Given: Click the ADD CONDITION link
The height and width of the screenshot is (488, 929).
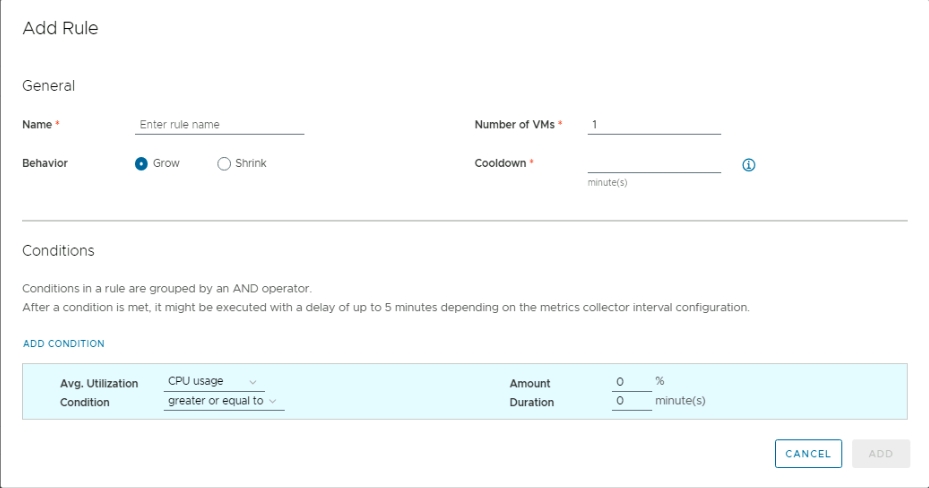Looking at the screenshot, I should [x=64, y=344].
